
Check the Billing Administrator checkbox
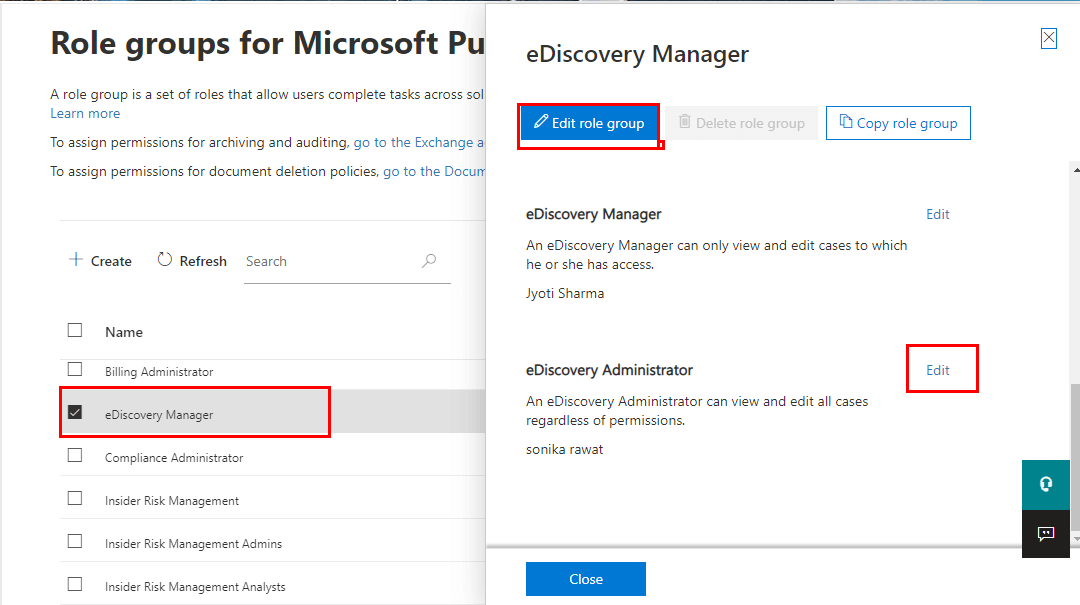click(x=75, y=369)
